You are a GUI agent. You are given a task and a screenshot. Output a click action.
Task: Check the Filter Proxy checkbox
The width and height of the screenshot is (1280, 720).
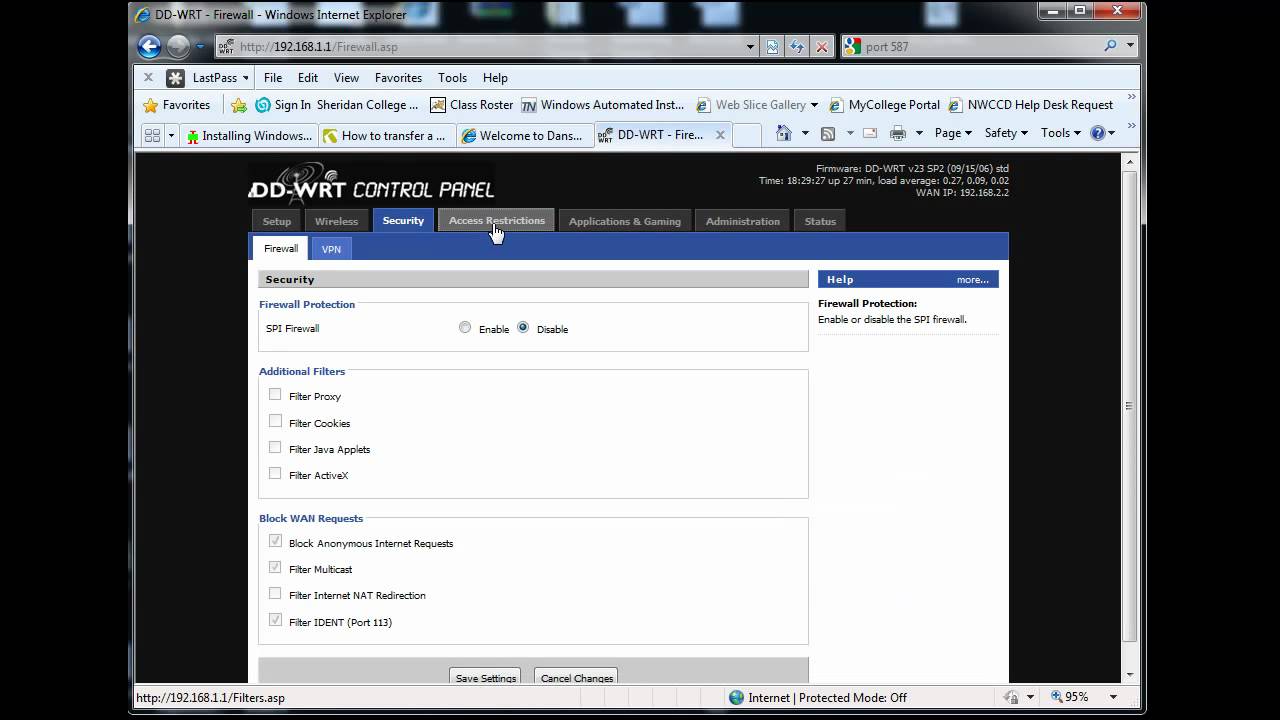pos(275,395)
